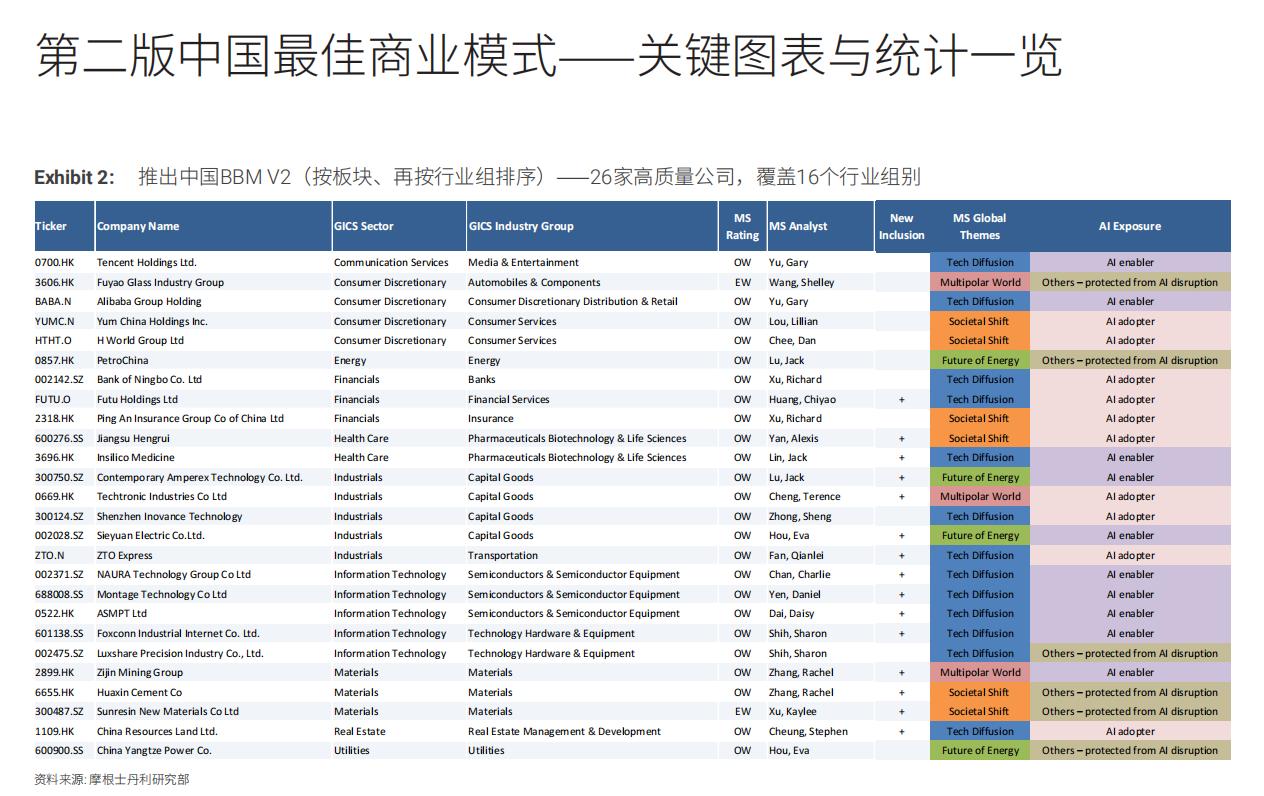Click "Tencent Holdings Ltd." company name
This screenshot has width=1264, height=796.
146,262
